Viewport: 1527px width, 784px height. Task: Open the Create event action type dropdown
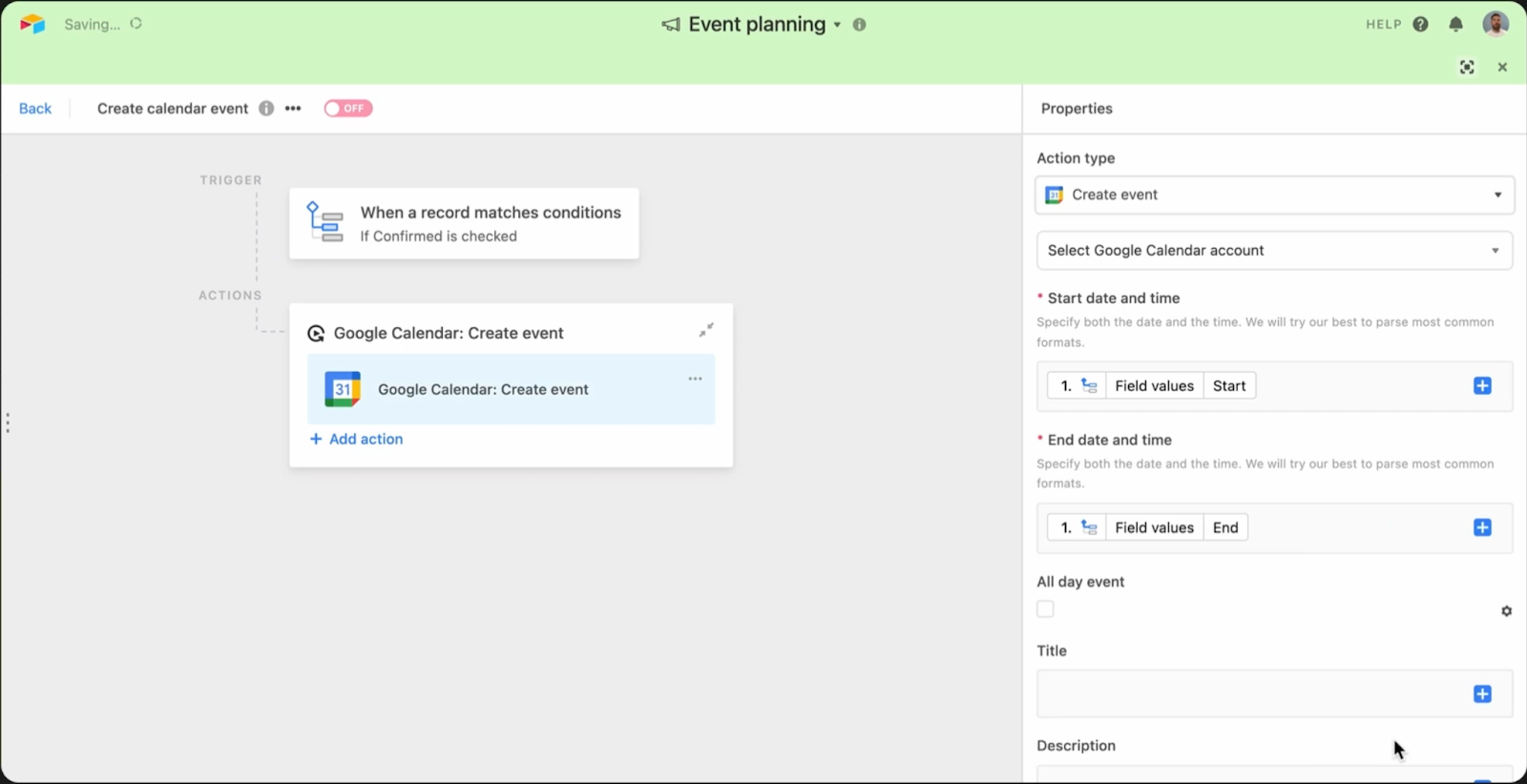(1274, 195)
